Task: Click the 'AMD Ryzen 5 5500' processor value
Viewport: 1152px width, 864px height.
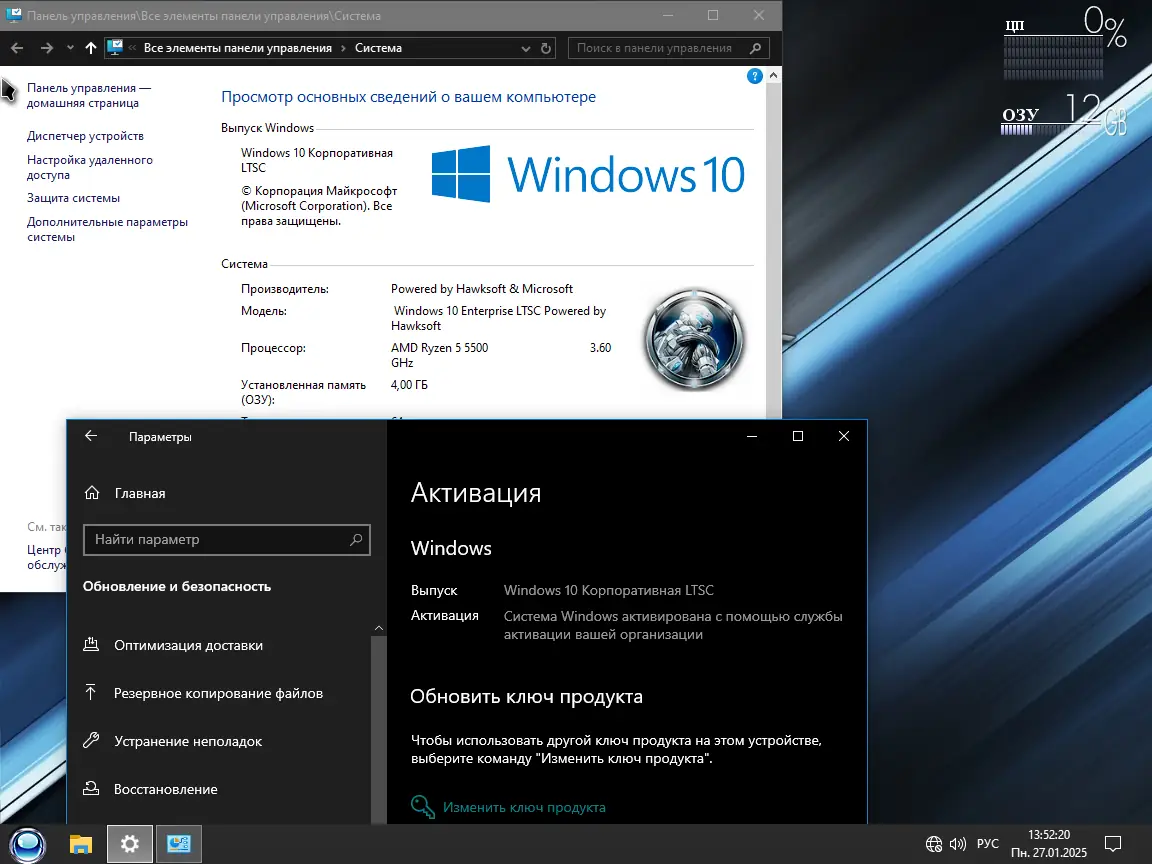Action: (439, 348)
